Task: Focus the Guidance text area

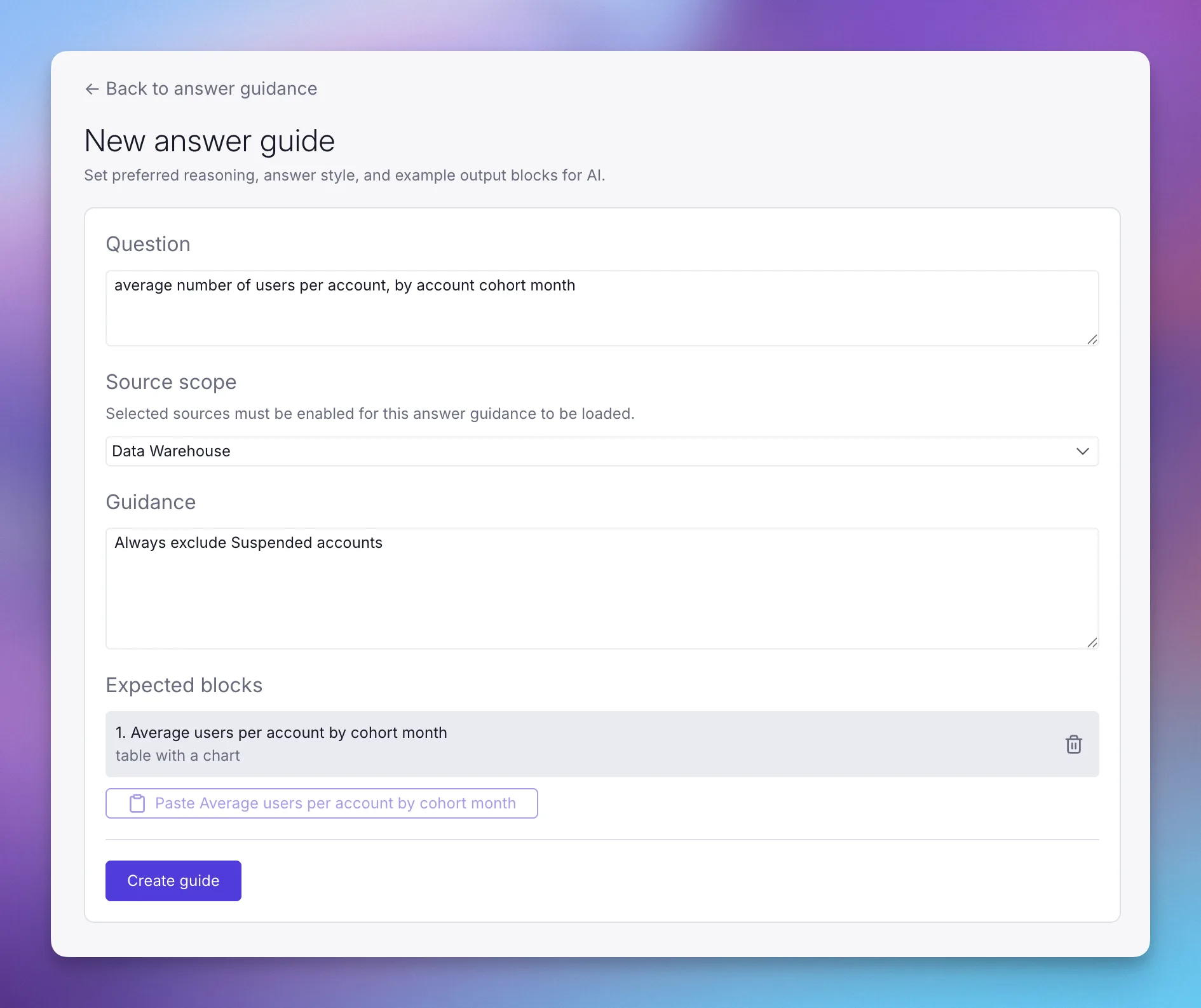Action: coord(602,589)
